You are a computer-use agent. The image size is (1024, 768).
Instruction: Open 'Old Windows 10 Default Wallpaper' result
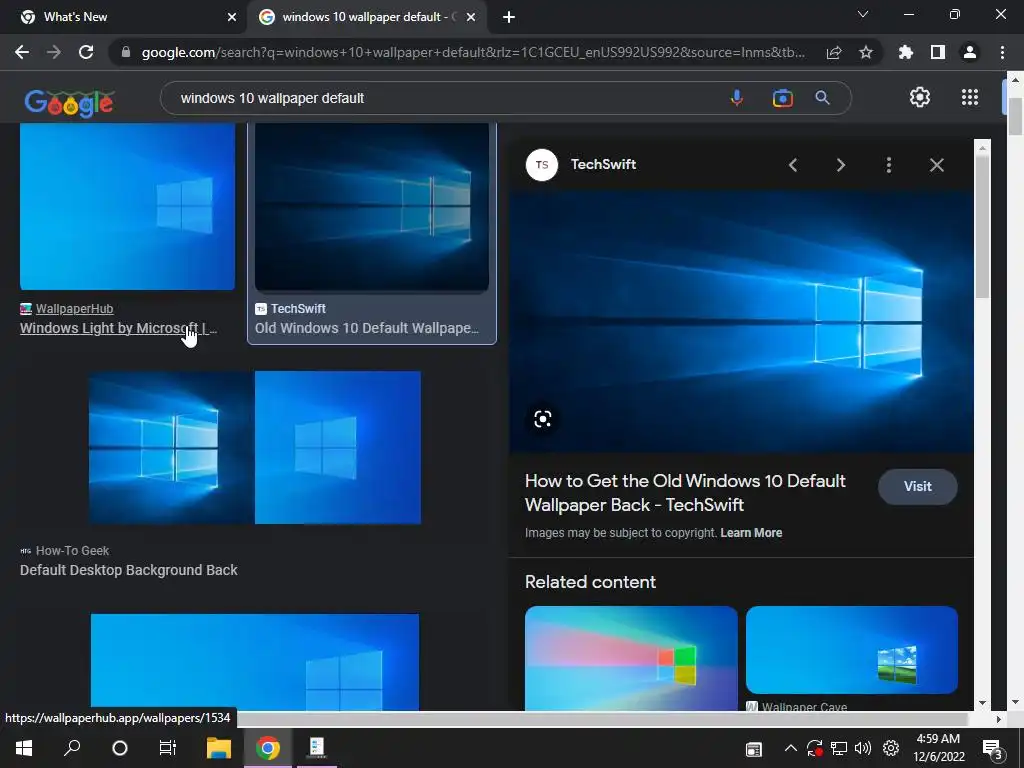[x=367, y=328]
